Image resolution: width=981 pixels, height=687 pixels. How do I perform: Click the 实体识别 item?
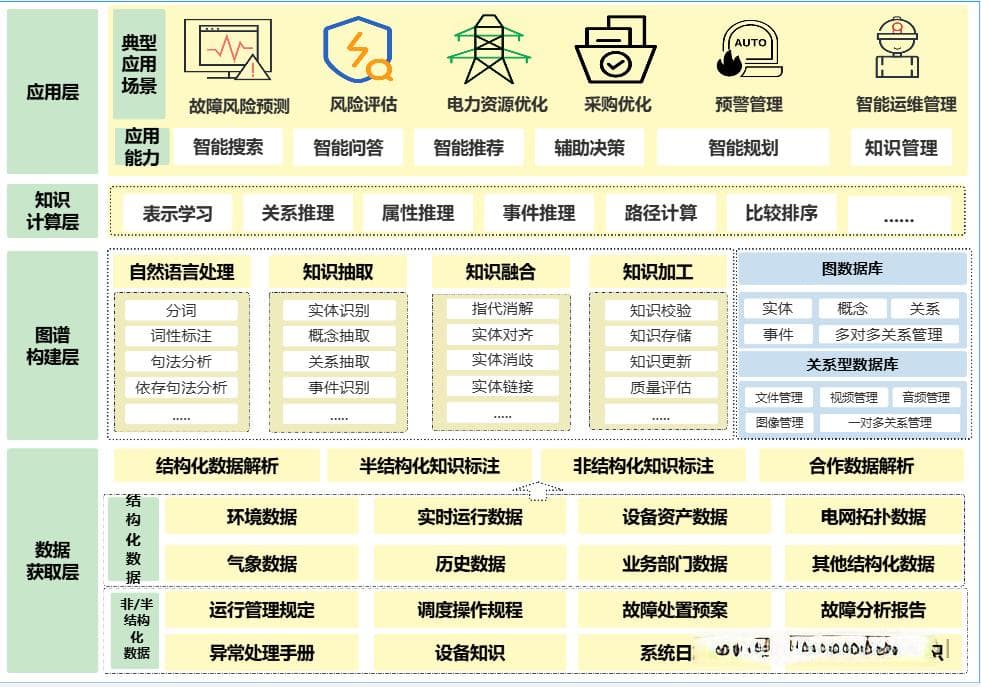pyautogui.click(x=338, y=310)
